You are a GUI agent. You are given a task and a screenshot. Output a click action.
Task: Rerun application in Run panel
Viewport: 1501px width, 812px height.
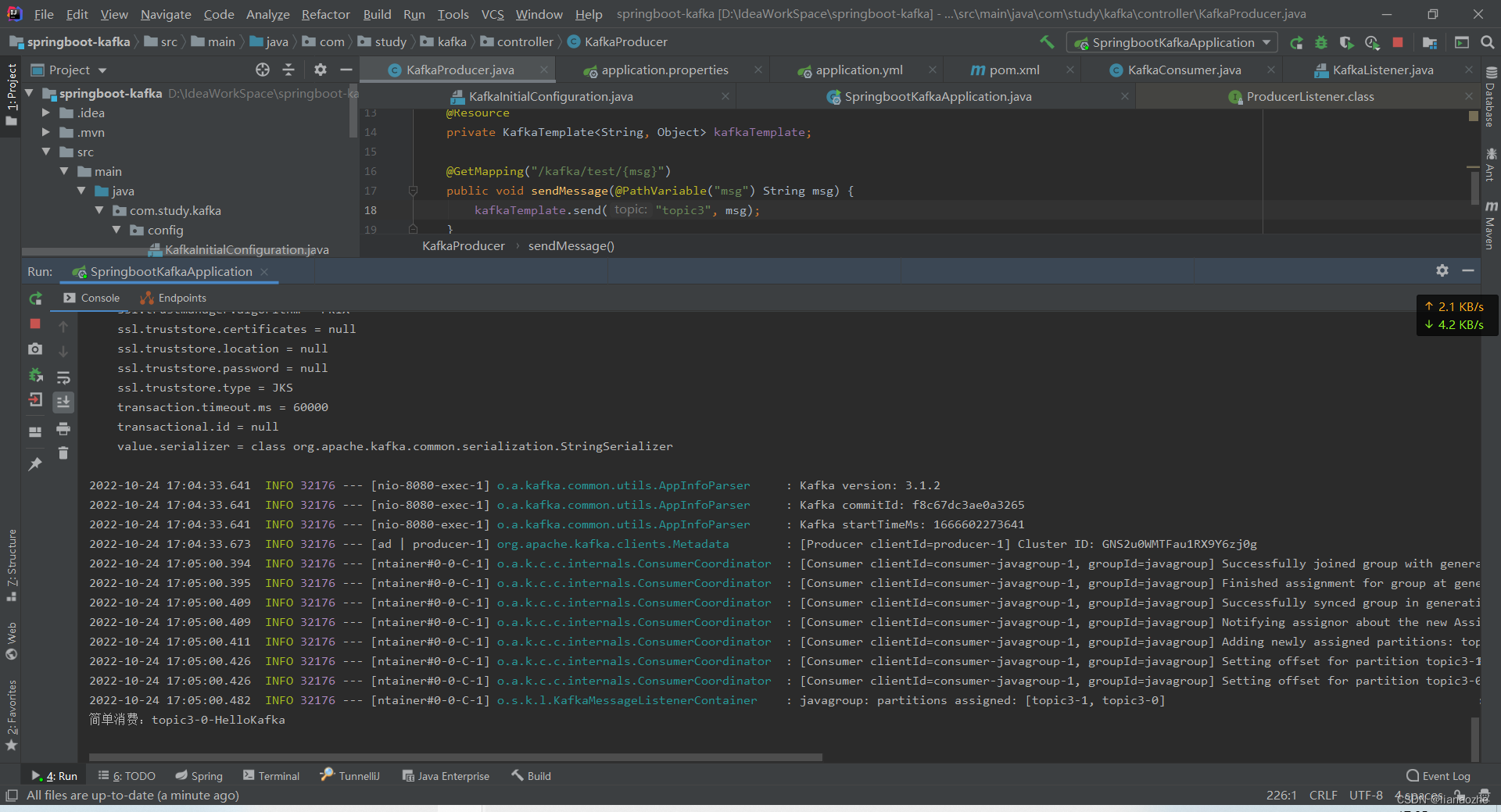pos(35,299)
